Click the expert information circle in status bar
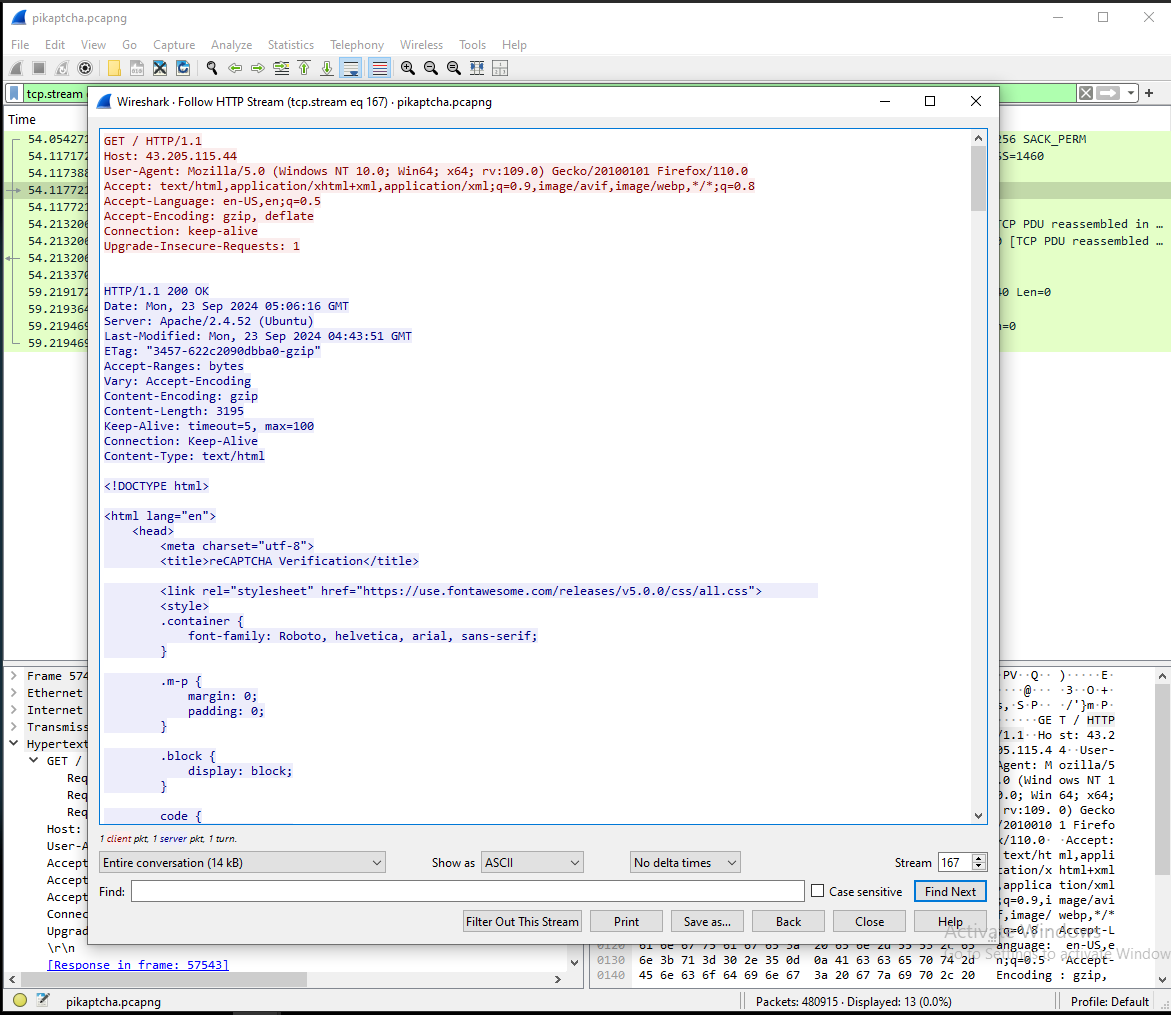The height and width of the screenshot is (1015, 1171). click(x=20, y=1000)
